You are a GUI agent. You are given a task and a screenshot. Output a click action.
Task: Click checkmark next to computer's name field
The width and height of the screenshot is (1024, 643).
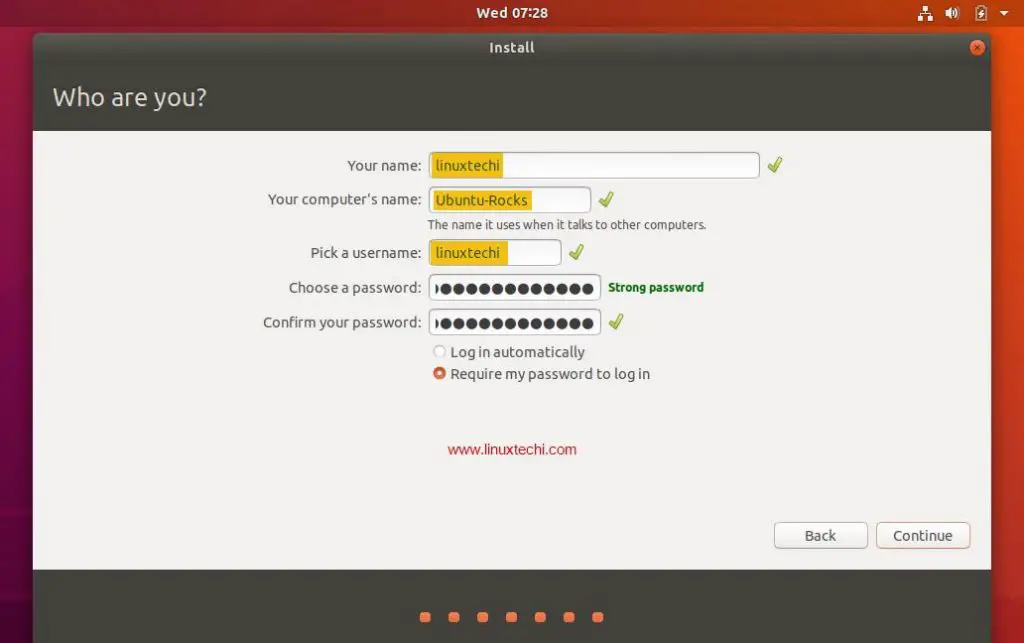[x=606, y=199]
